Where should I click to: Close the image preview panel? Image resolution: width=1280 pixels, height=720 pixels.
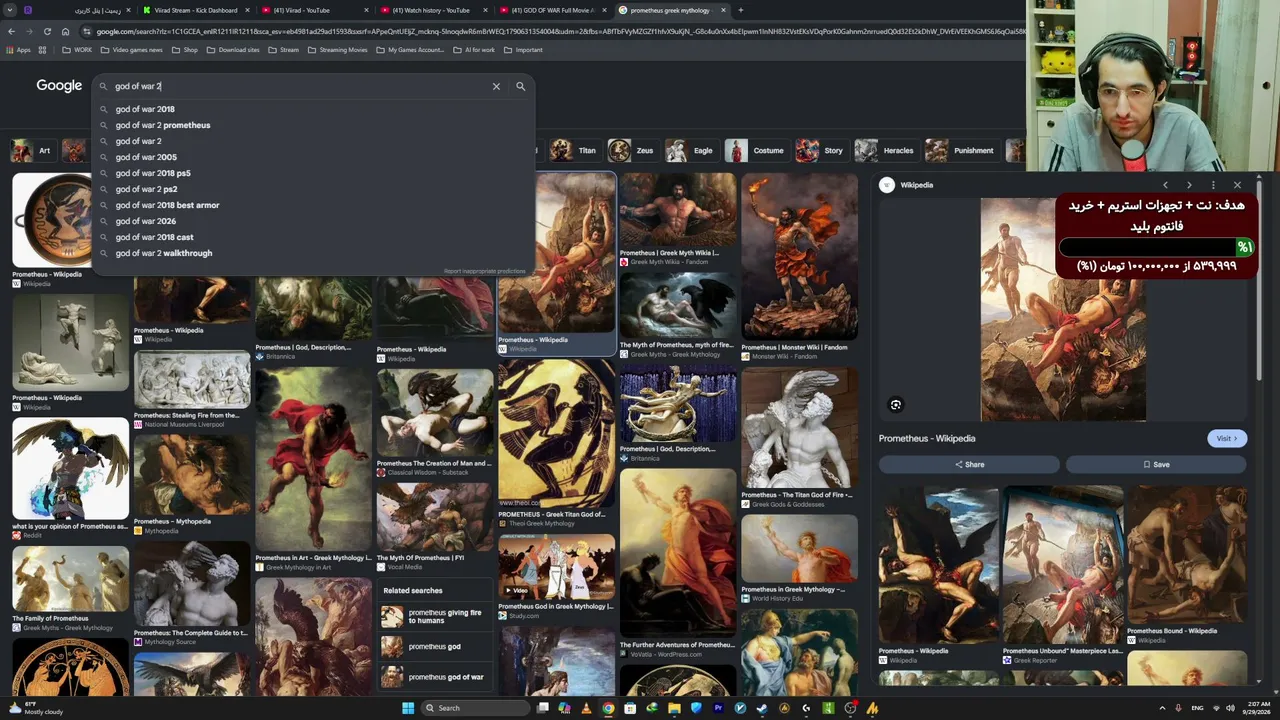[1237, 185]
